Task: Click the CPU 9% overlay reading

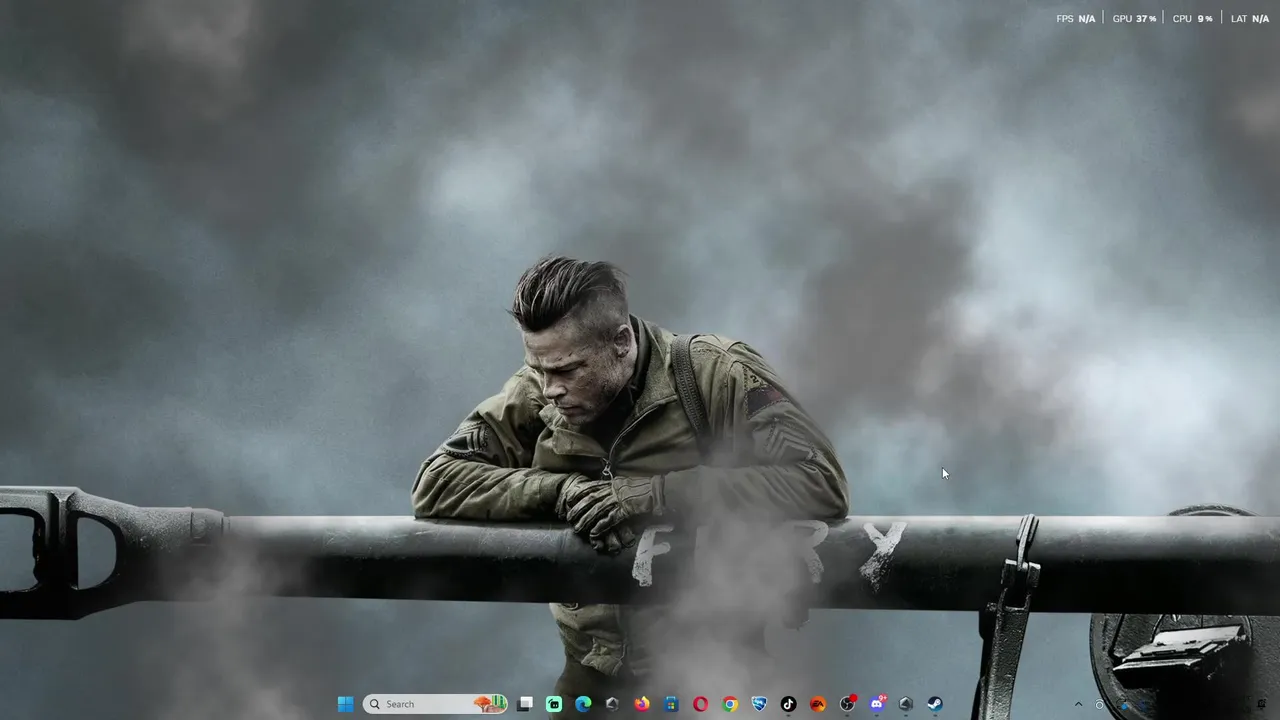Action: pos(1192,19)
